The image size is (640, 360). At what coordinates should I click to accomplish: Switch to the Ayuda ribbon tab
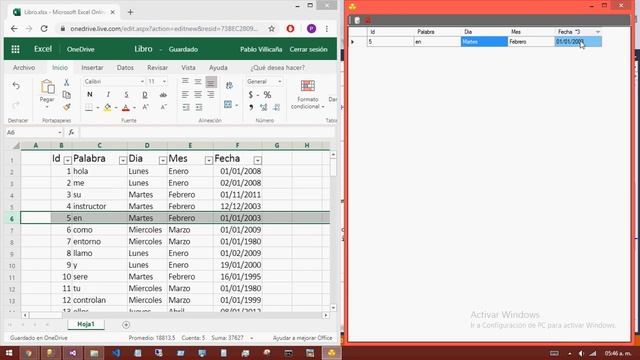[x=218, y=68]
